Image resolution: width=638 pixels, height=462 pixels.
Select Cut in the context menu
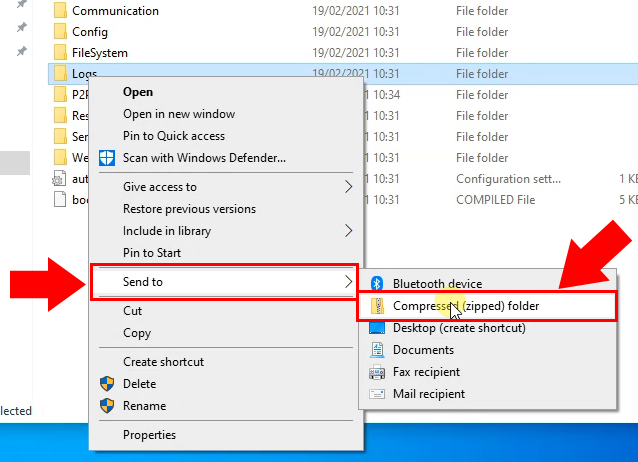[132, 311]
